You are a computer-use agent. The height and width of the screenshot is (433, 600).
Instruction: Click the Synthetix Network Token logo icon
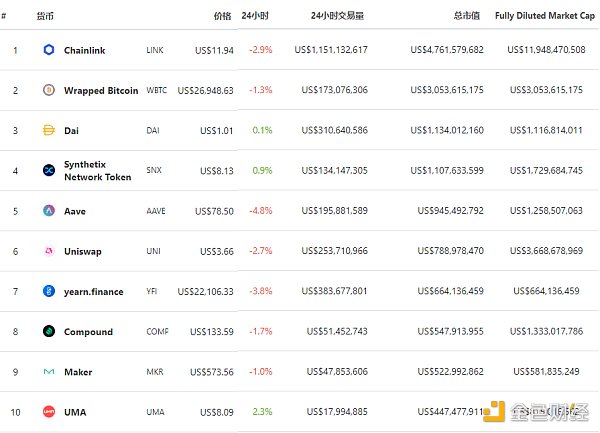(x=49, y=170)
